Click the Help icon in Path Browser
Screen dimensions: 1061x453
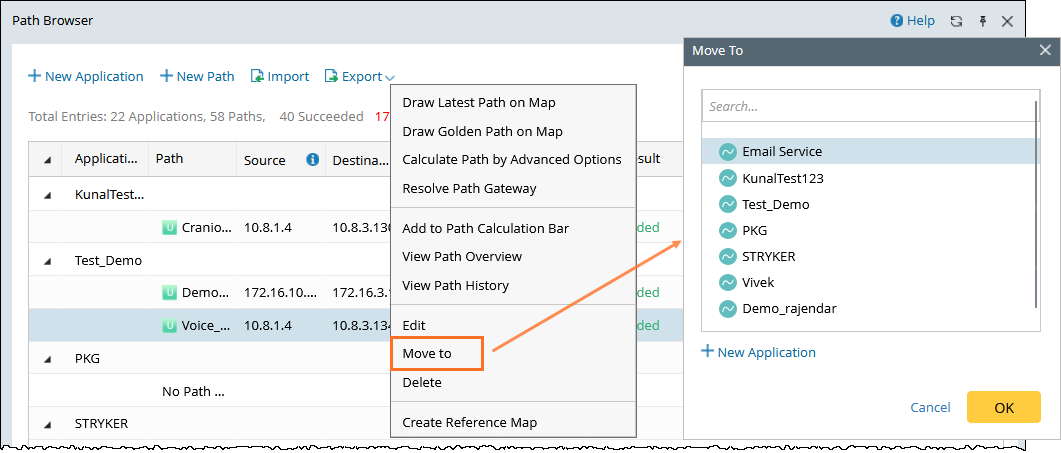897,21
